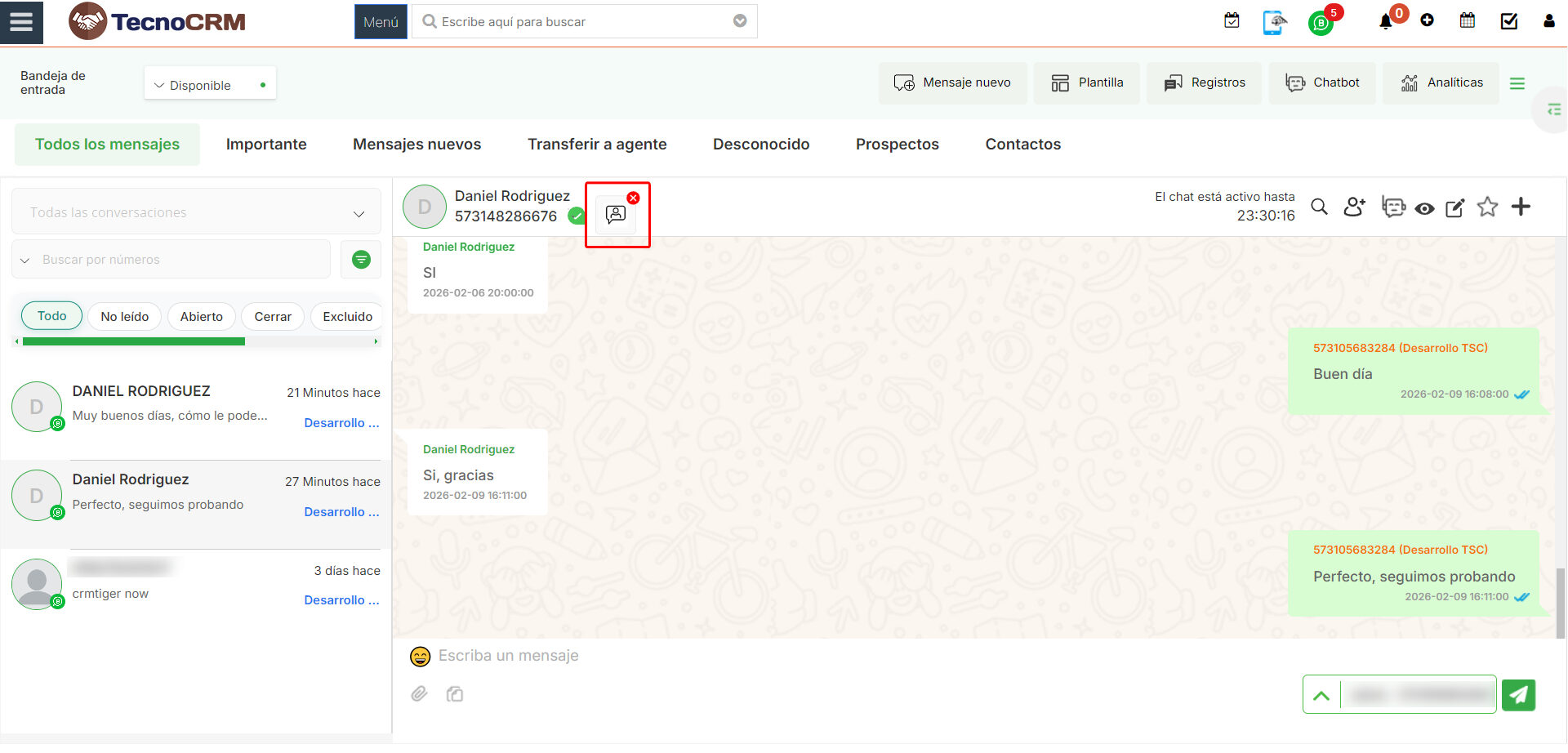Viewport: 1568px width, 753px height.
Task: Click the add contact icon in chat header
Action: point(1355,207)
